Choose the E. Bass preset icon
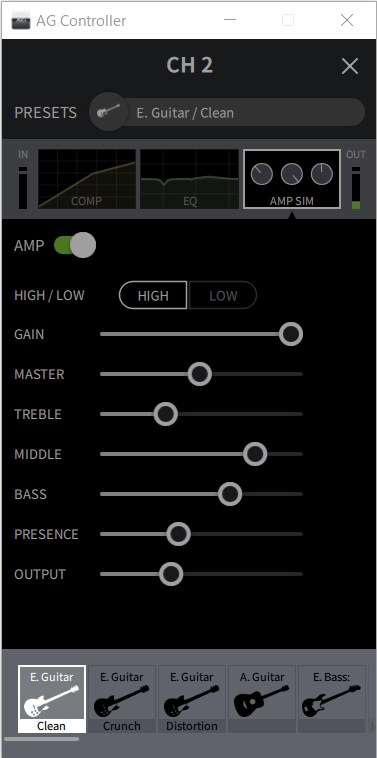 (332, 699)
